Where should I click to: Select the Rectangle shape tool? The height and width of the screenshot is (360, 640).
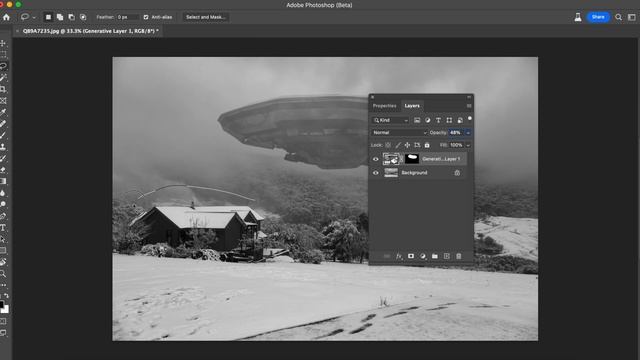(3, 250)
